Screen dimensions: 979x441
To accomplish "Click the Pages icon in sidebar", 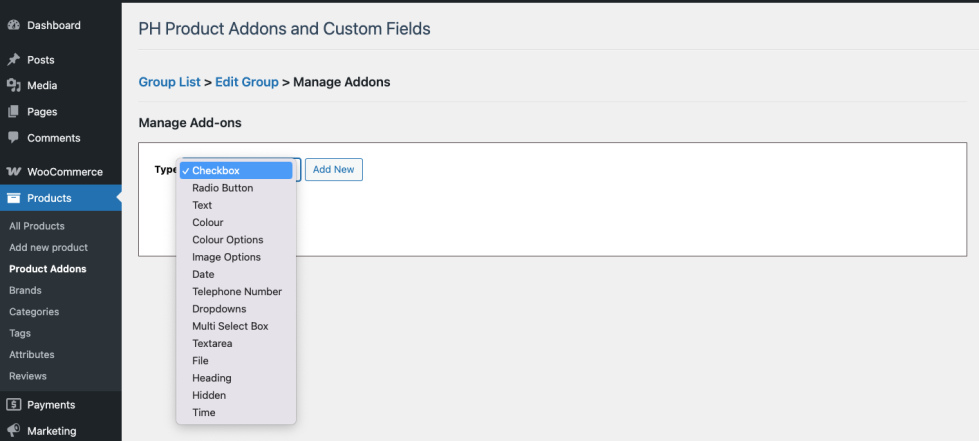I will (x=14, y=112).
